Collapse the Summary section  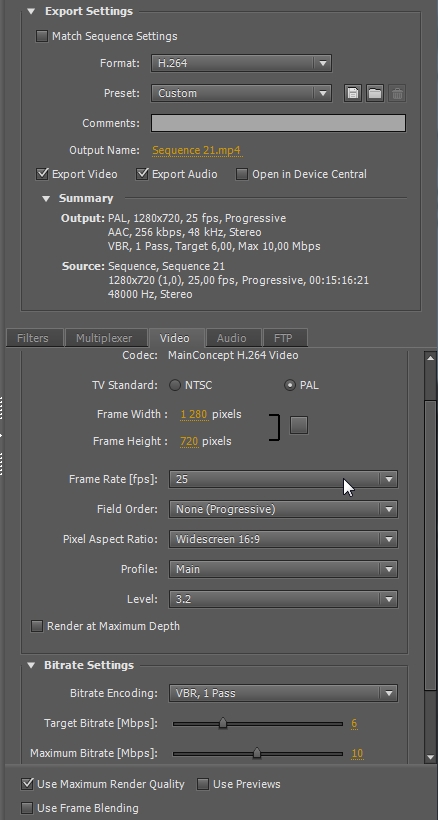(46, 198)
